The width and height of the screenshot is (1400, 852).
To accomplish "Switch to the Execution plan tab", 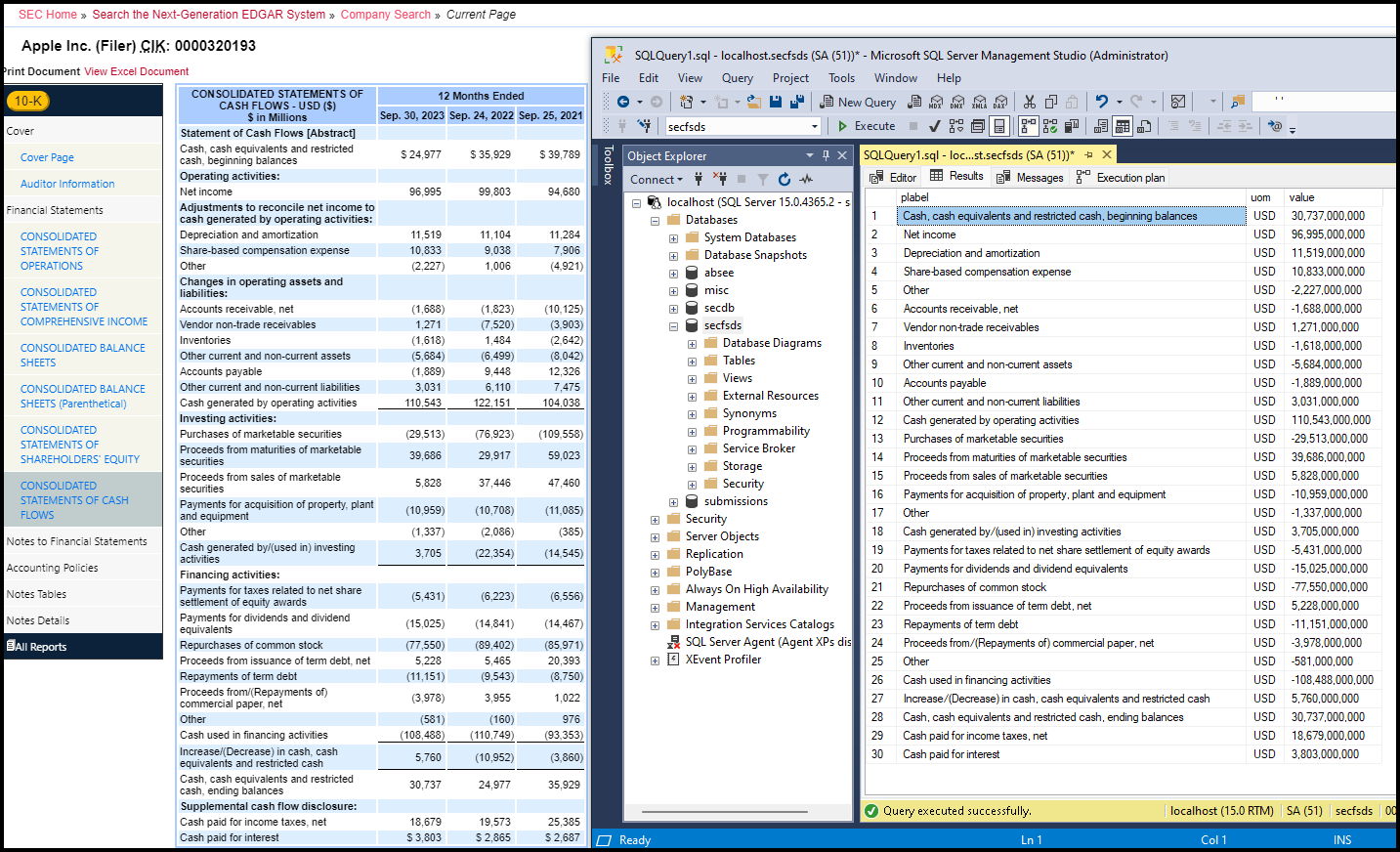I will tap(1121, 178).
